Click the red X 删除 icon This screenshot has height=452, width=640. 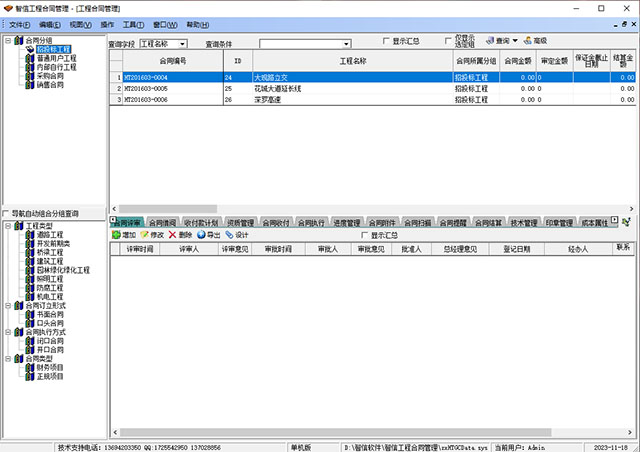(x=172, y=235)
